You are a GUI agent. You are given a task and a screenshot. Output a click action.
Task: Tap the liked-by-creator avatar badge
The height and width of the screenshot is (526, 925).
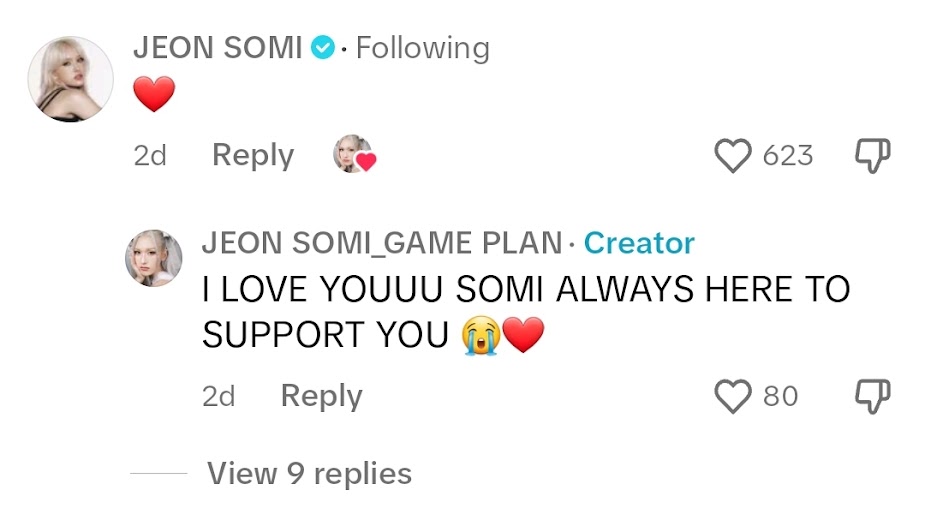(x=354, y=155)
